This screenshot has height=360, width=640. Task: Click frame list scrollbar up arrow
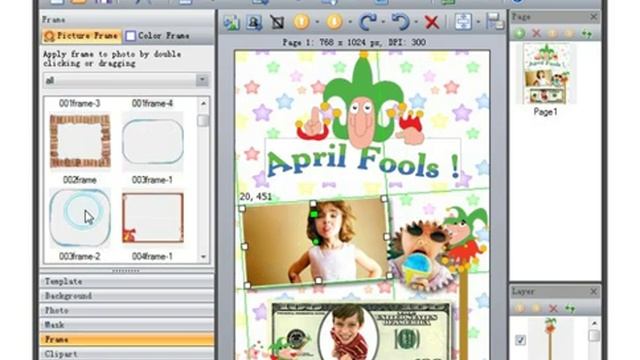coord(203,104)
